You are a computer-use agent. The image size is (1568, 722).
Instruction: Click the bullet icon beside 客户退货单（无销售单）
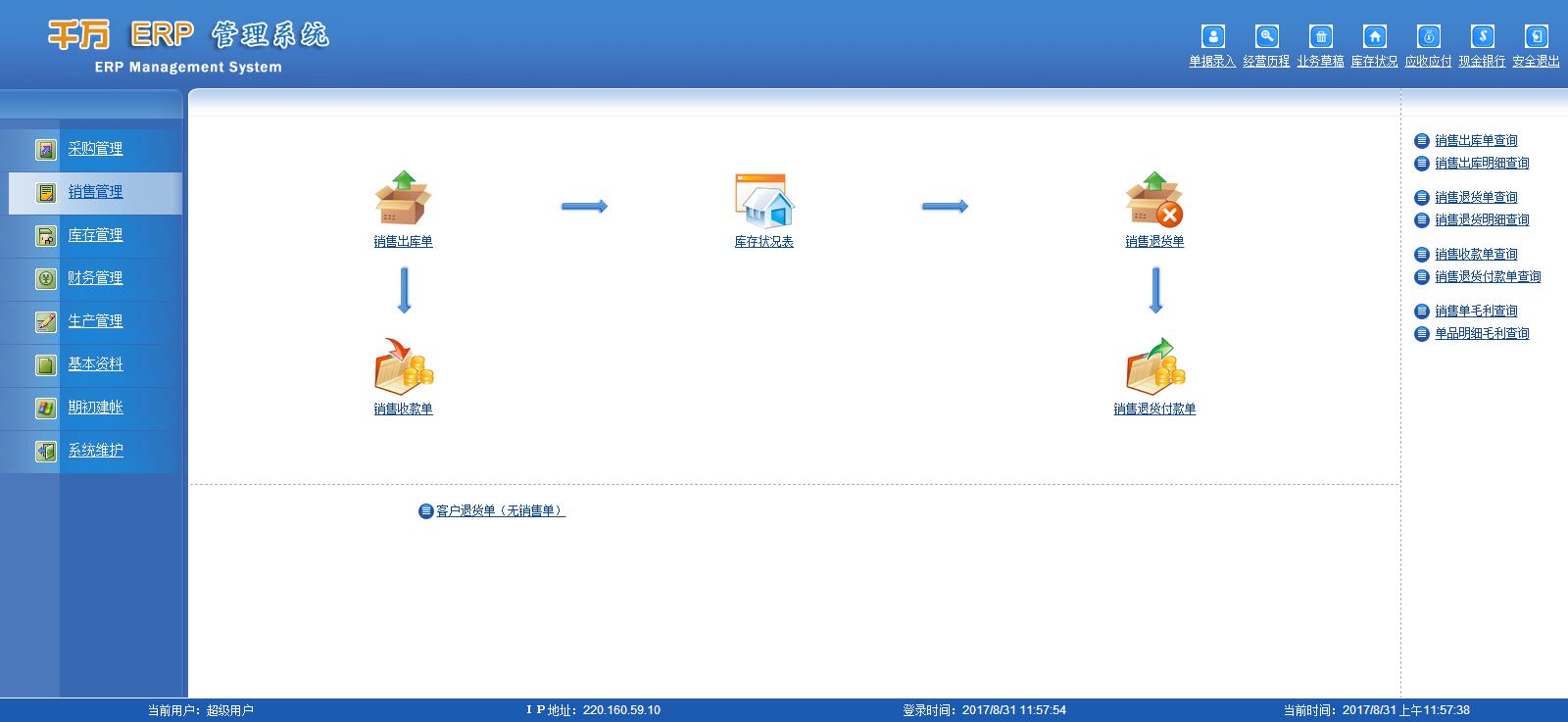point(425,511)
